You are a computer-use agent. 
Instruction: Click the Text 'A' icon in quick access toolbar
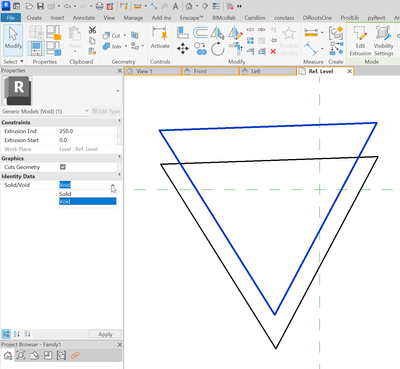[x=175, y=6]
